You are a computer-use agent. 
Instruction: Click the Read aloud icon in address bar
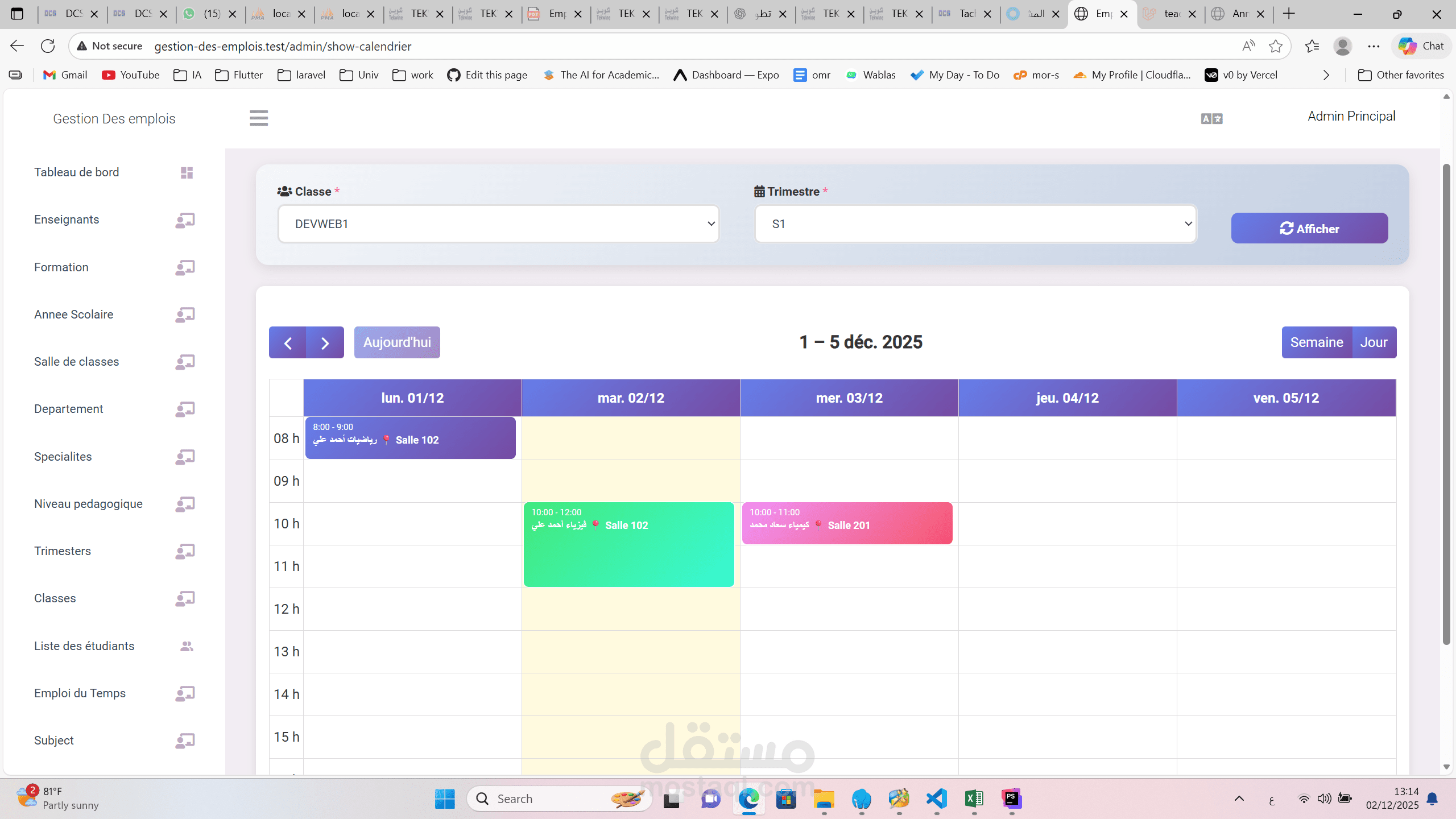[x=1248, y=46]
